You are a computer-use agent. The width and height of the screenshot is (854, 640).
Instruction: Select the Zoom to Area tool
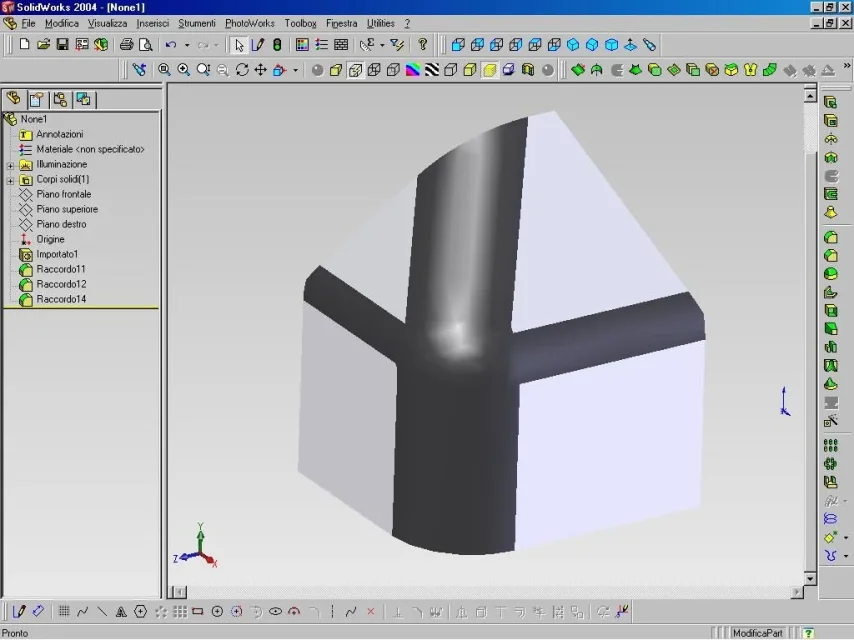tap(184, 70)
